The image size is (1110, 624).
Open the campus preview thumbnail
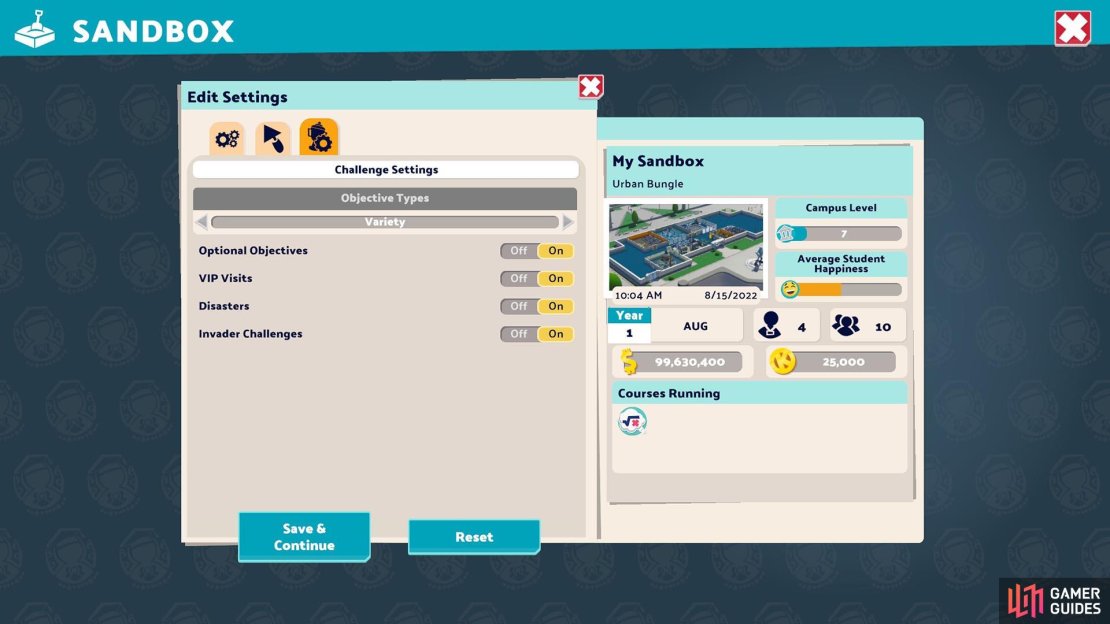tap(686, 245)
